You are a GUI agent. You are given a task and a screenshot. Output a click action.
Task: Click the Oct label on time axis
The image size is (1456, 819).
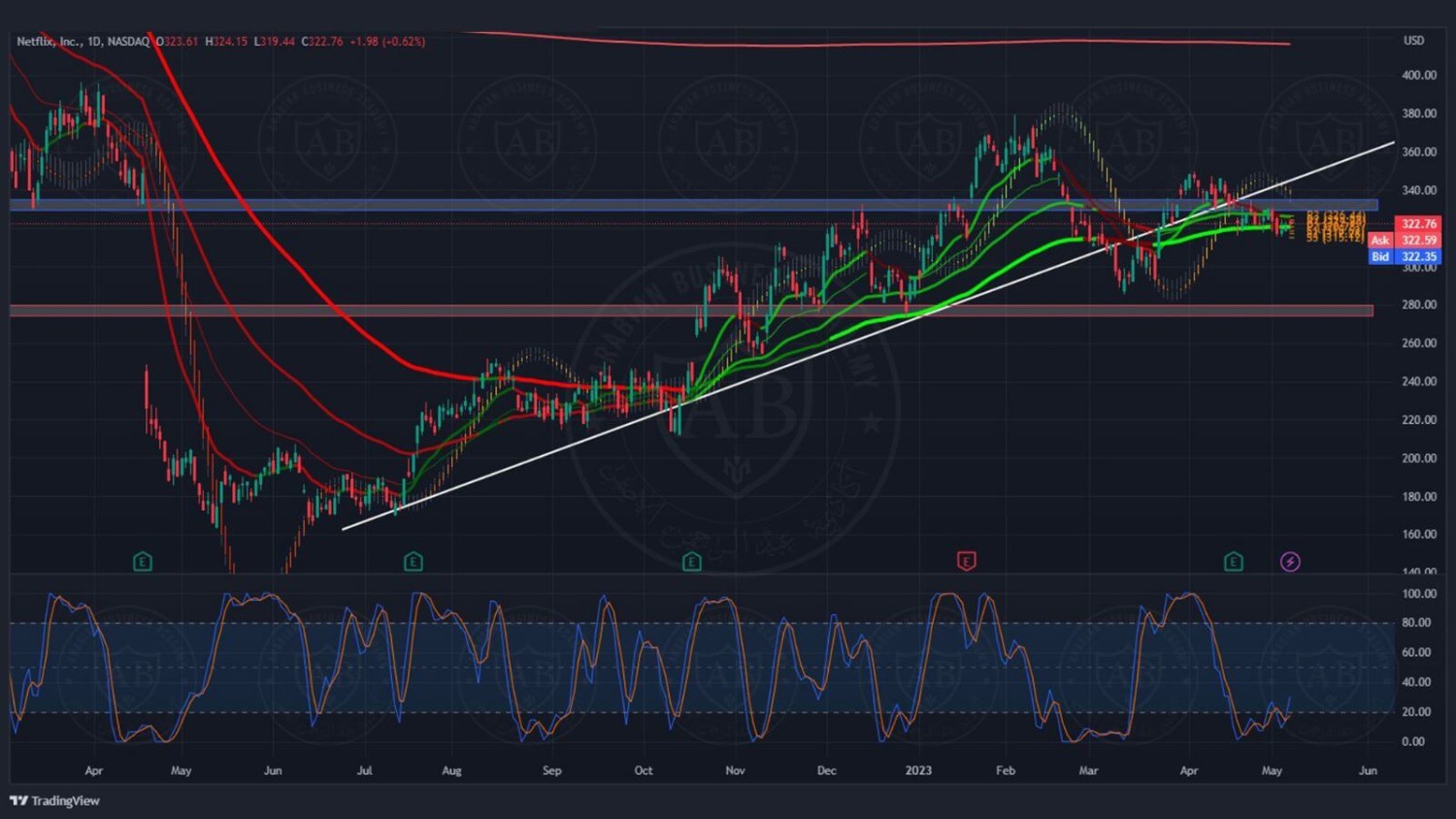coord(644,770)
